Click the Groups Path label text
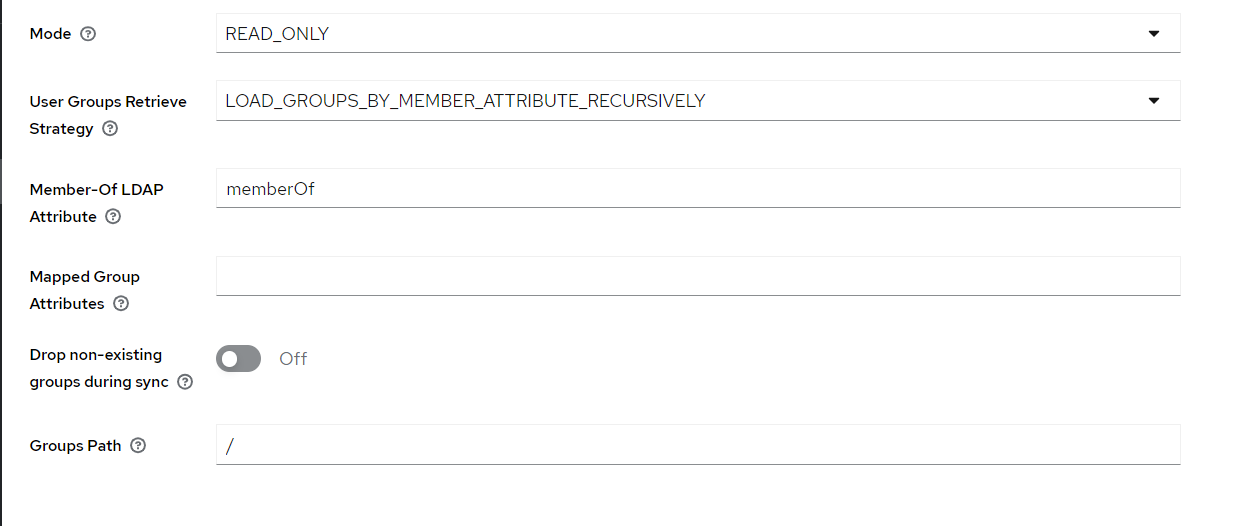Image resolution: width=1251 pixels, height=526 pixels. point(76,446)
